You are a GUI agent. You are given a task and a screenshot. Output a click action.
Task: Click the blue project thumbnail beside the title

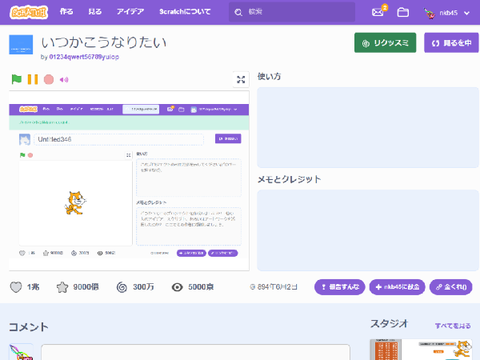tap(21, 44)
